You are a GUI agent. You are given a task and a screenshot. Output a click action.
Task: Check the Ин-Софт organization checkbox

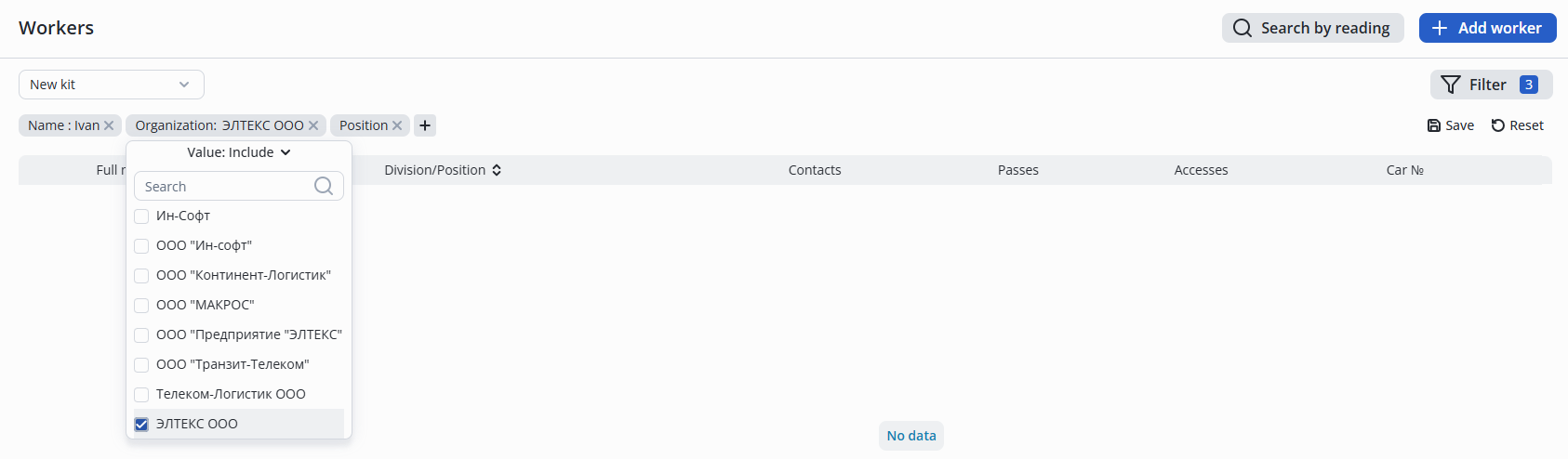point(141,216)
